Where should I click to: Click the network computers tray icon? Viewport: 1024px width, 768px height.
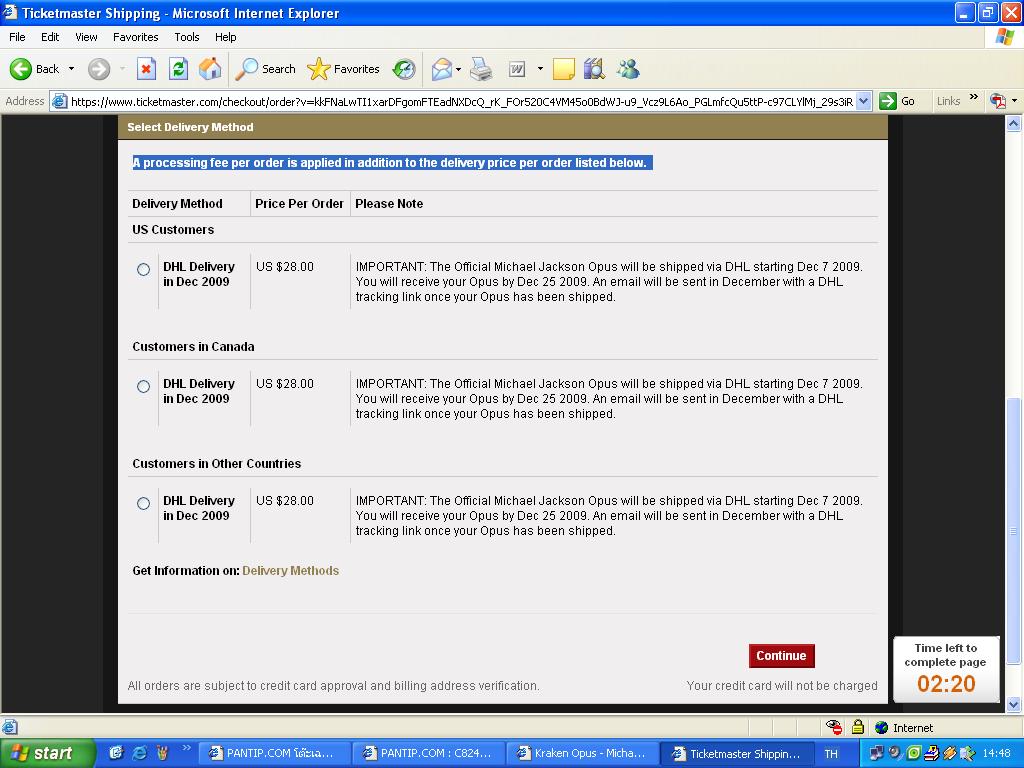pyautogui.click(x=876, y=753)
